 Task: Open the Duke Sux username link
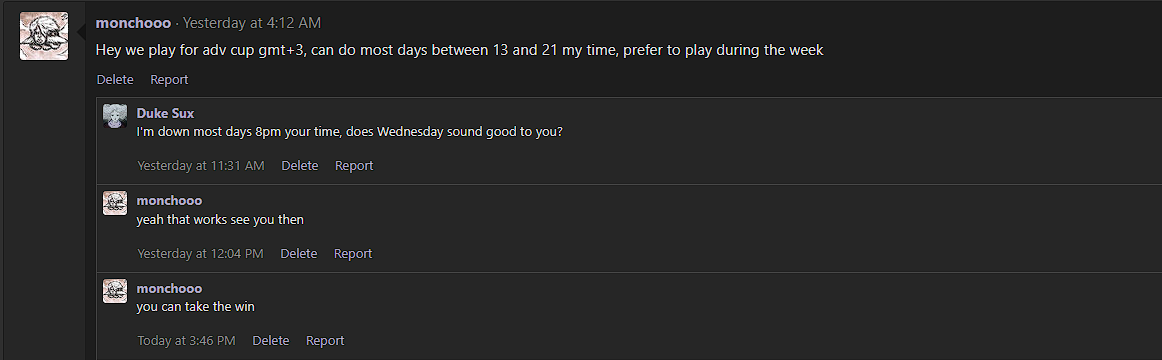point(165,113)
